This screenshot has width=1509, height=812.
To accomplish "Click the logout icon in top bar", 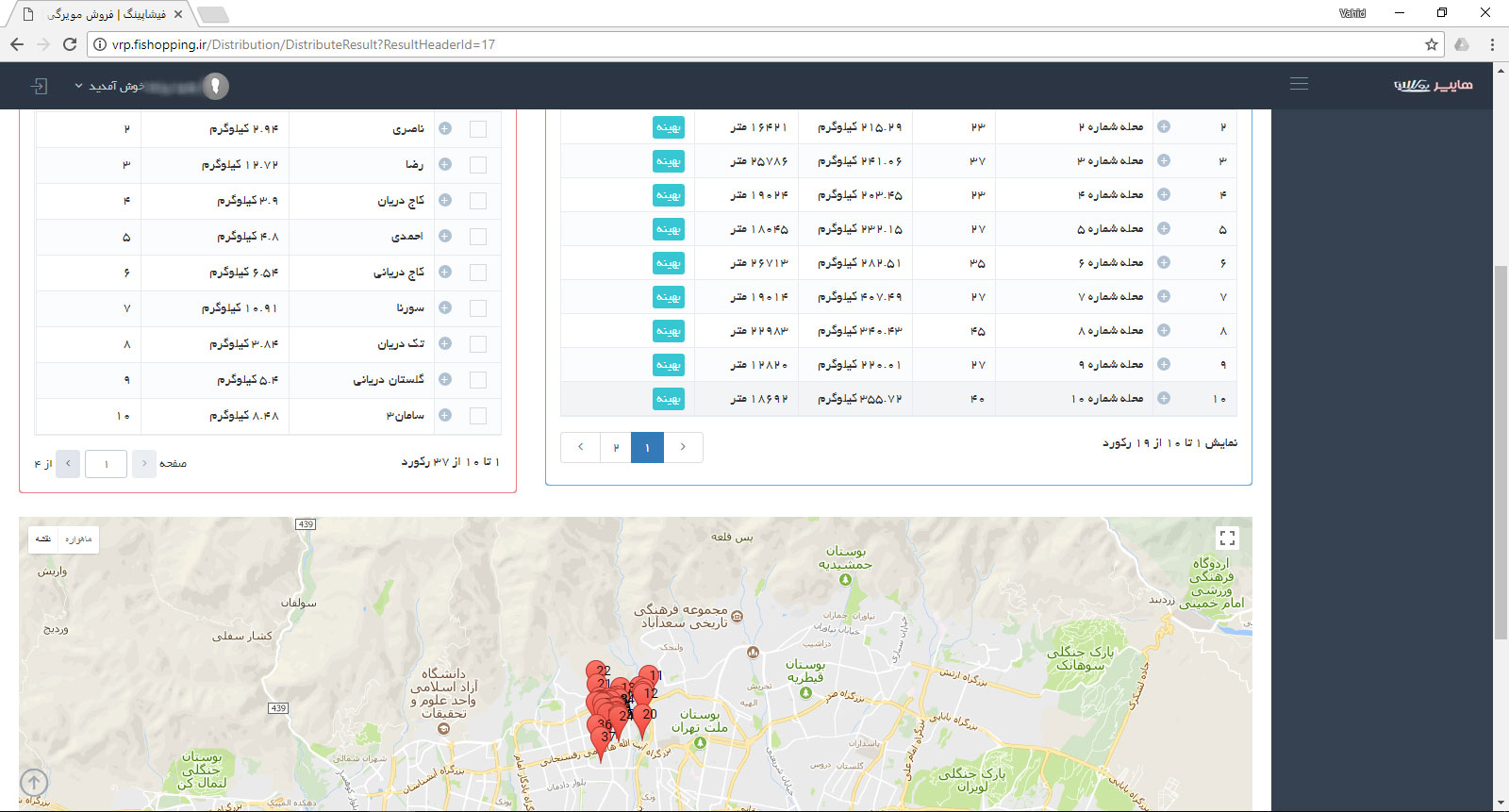I will 39,86.
